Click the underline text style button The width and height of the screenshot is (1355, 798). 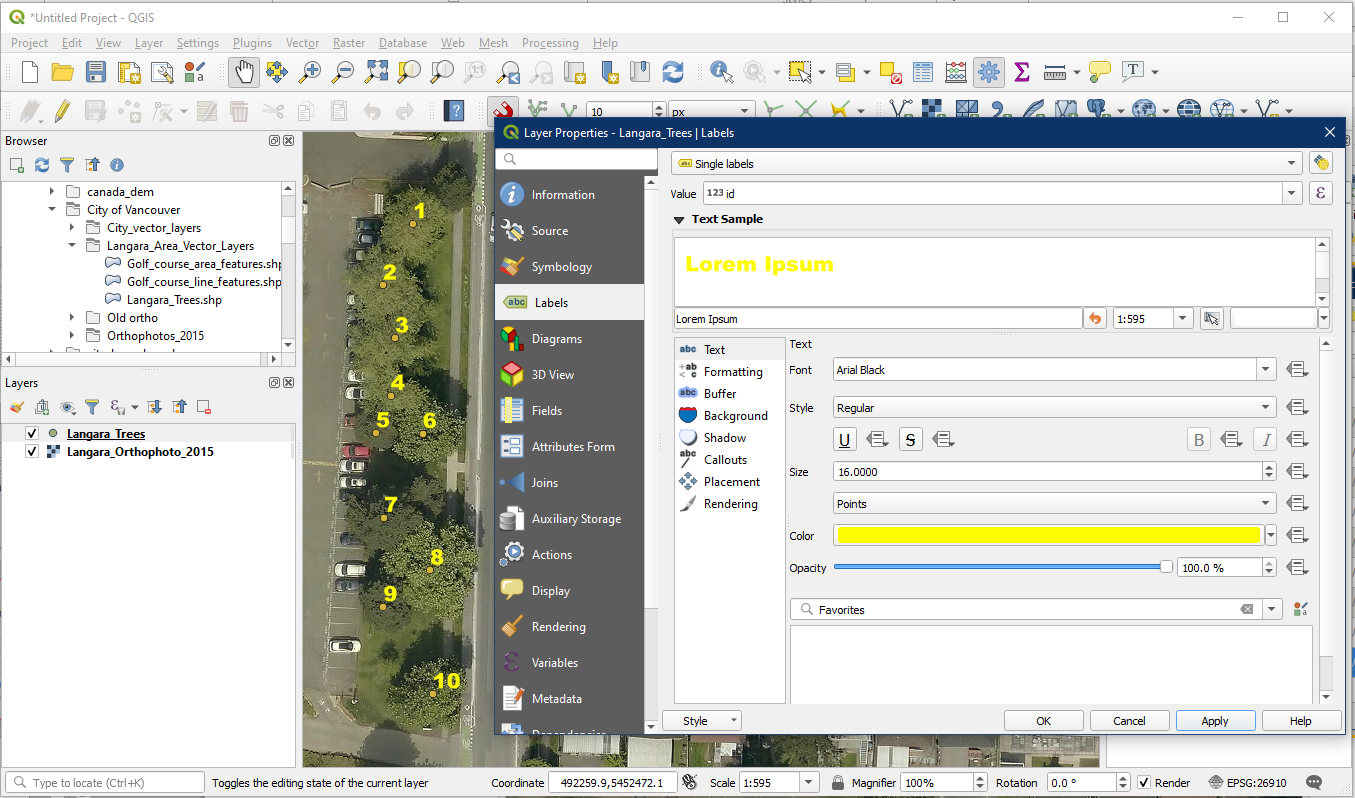845,439
